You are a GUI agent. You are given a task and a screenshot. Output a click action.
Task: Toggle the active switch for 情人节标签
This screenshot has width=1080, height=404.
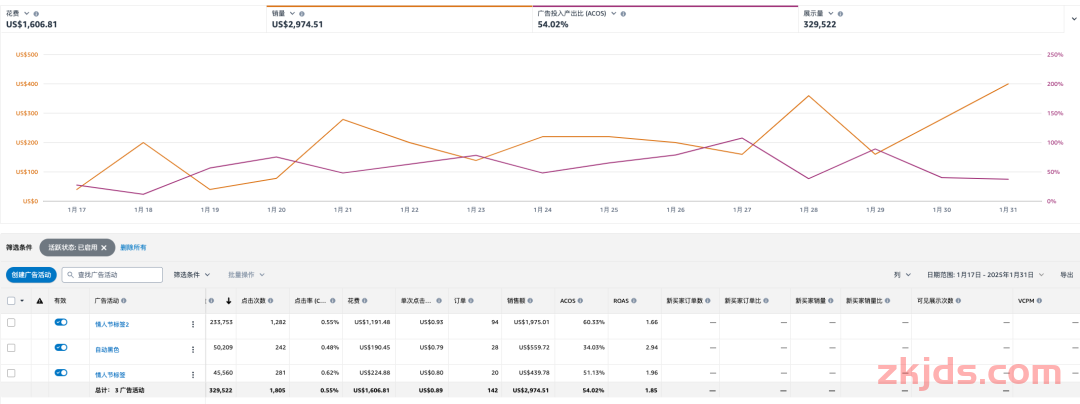tap(61, 373)
